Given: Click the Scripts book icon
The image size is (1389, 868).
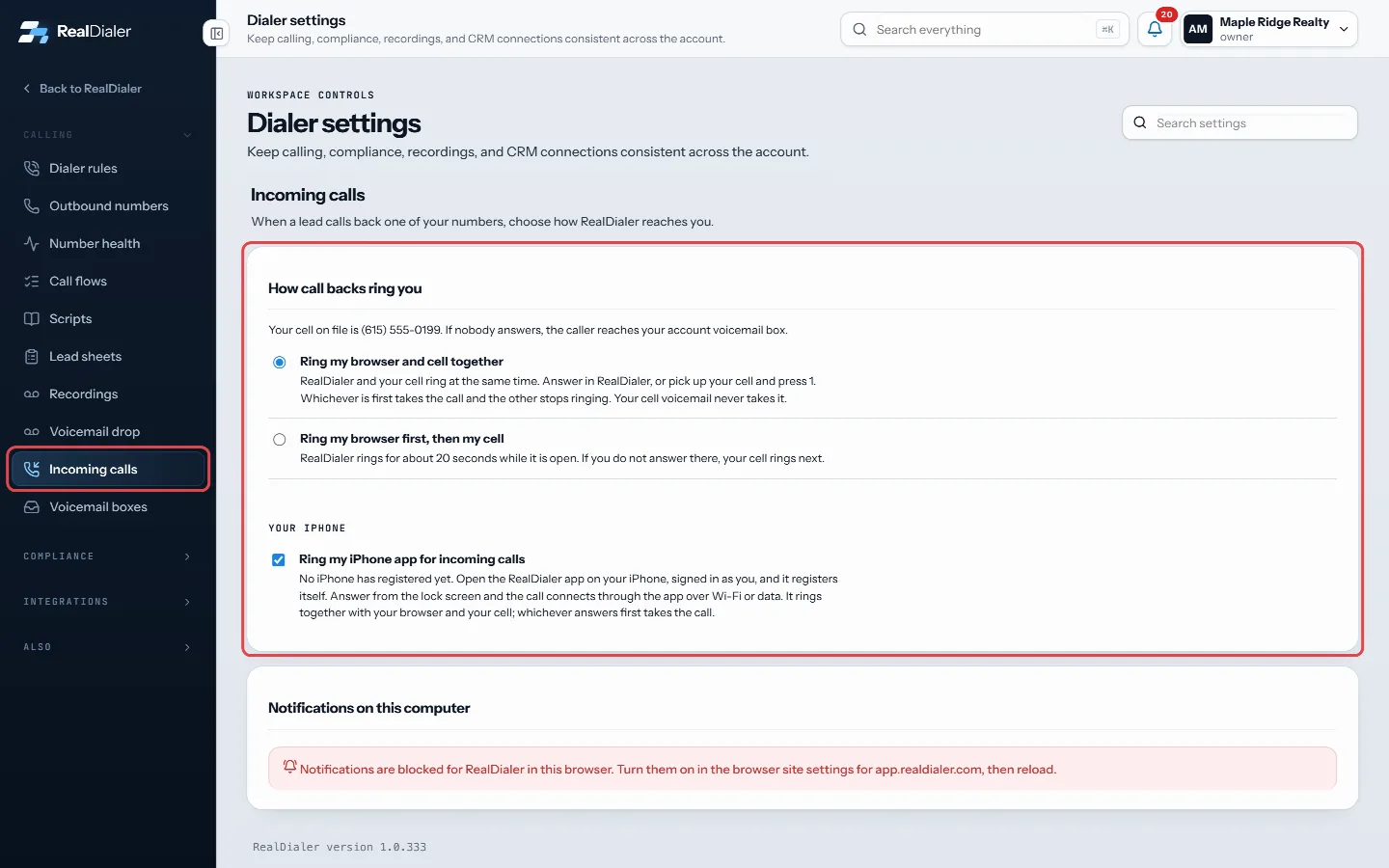Looking at the screenshot, I should pos(32,318).
